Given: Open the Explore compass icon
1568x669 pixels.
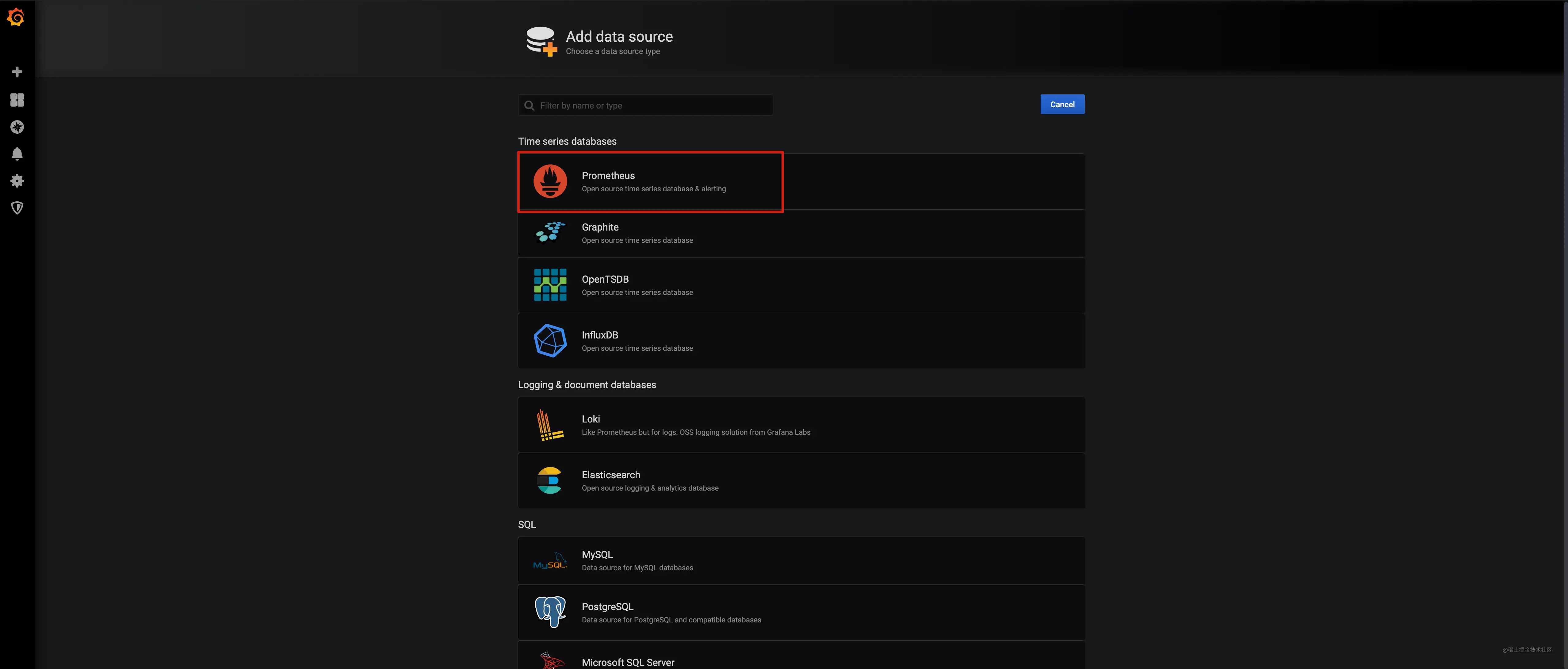Looking at the screenshot, I should pyautogui.click(x=17, y=127).
